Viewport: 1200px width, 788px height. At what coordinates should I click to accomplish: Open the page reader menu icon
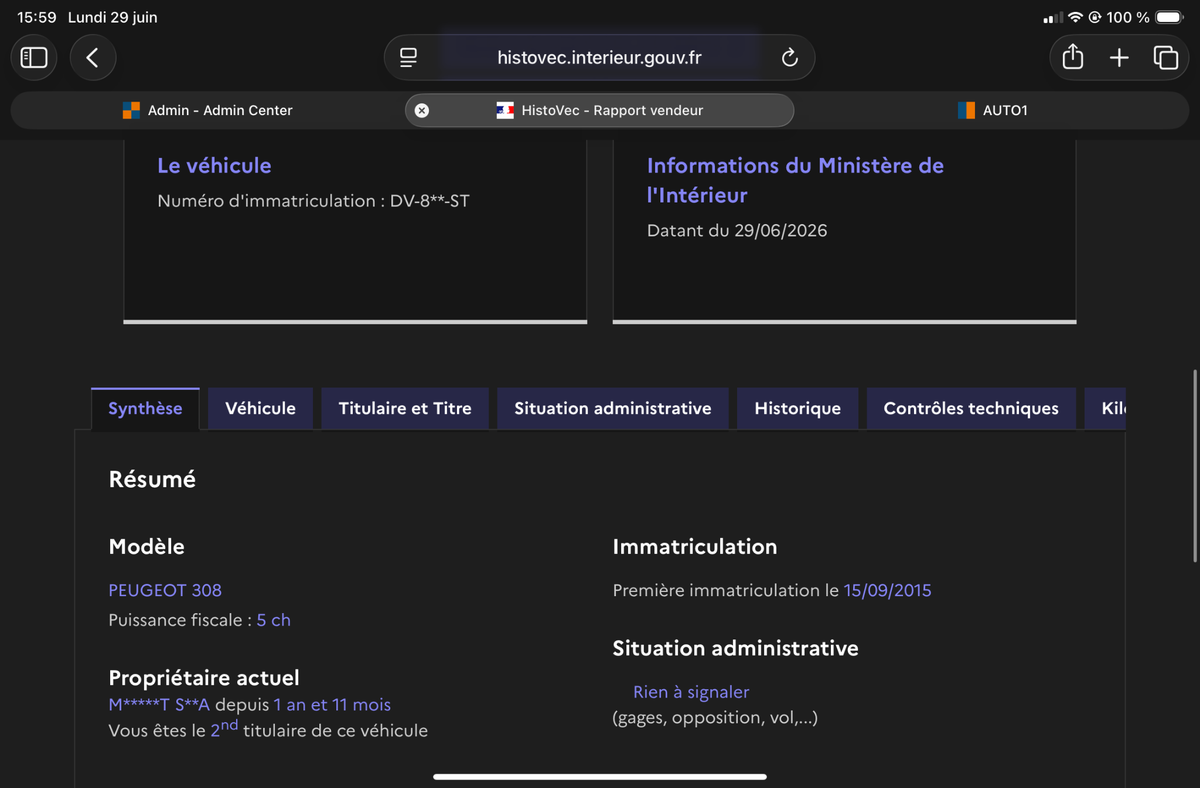[408, 58]
